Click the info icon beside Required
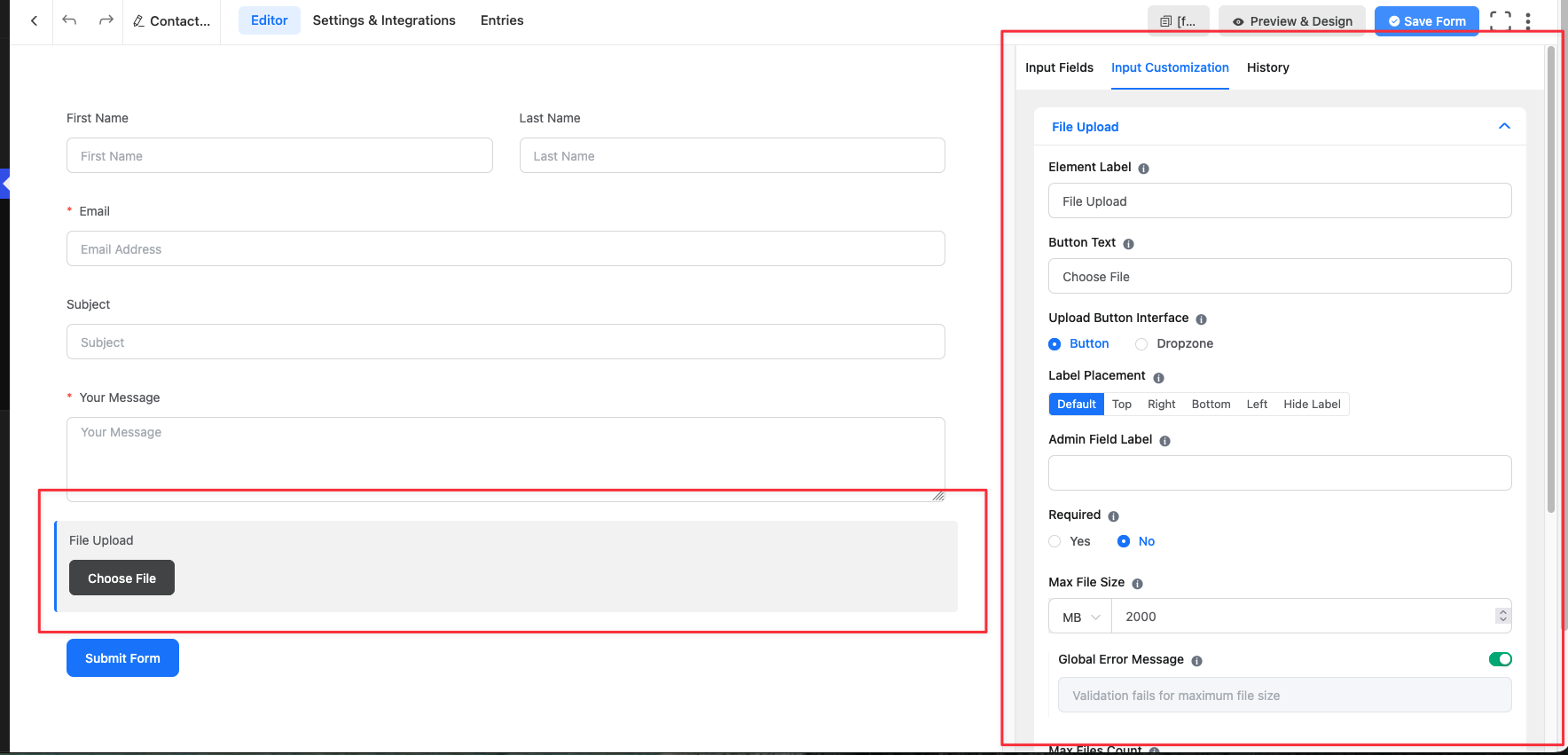 click(x=1113, y=516)
